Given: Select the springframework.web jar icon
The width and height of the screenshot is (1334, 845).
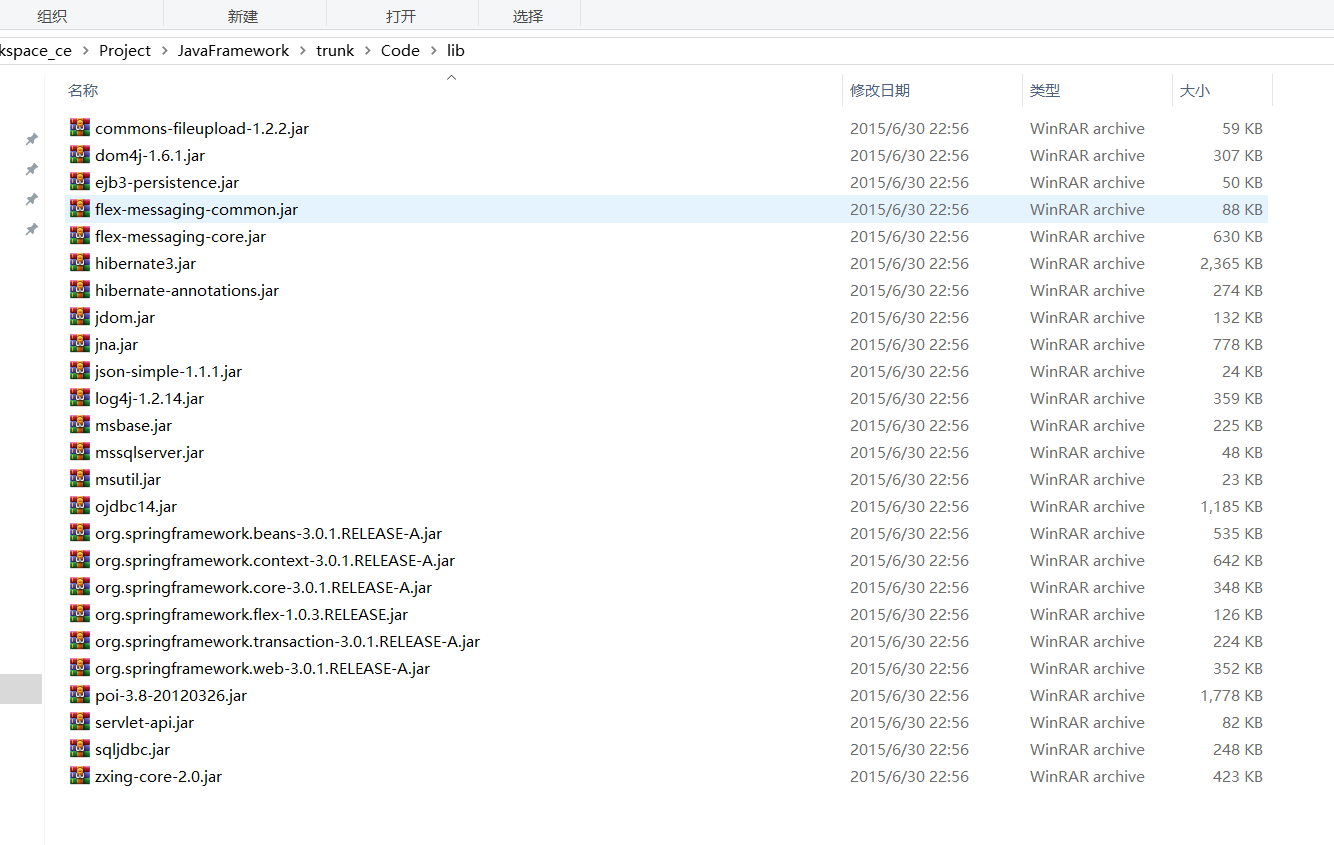Looking at the screenshot, I should pyautogui.click(x=80, y=668).
